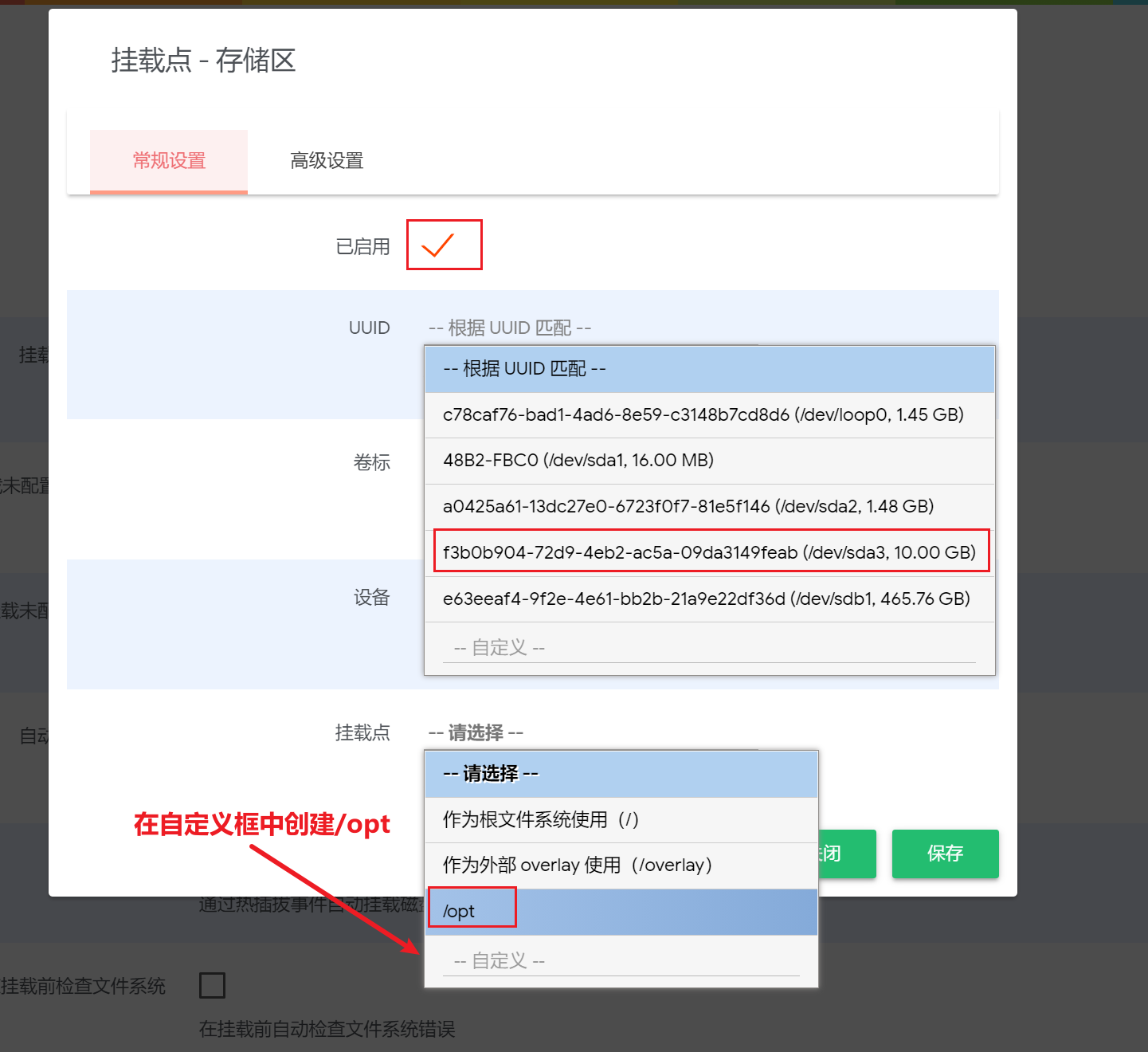Select the 常规设置 tab
This screenshot has height=1052, width=1148.
pyautogui.click(x=169, y=161)
